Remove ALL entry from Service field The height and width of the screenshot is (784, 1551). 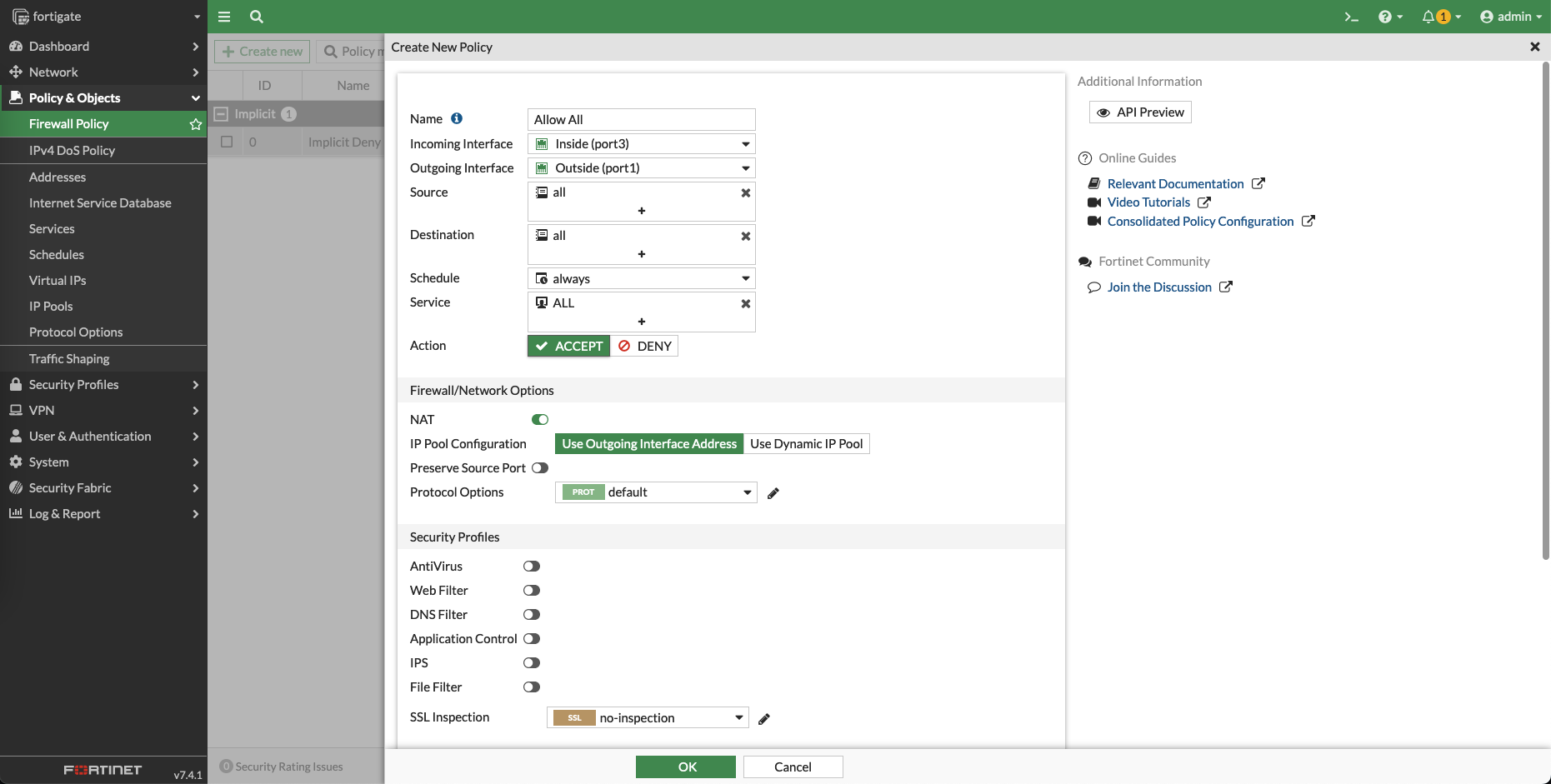(x=745, y=304)
